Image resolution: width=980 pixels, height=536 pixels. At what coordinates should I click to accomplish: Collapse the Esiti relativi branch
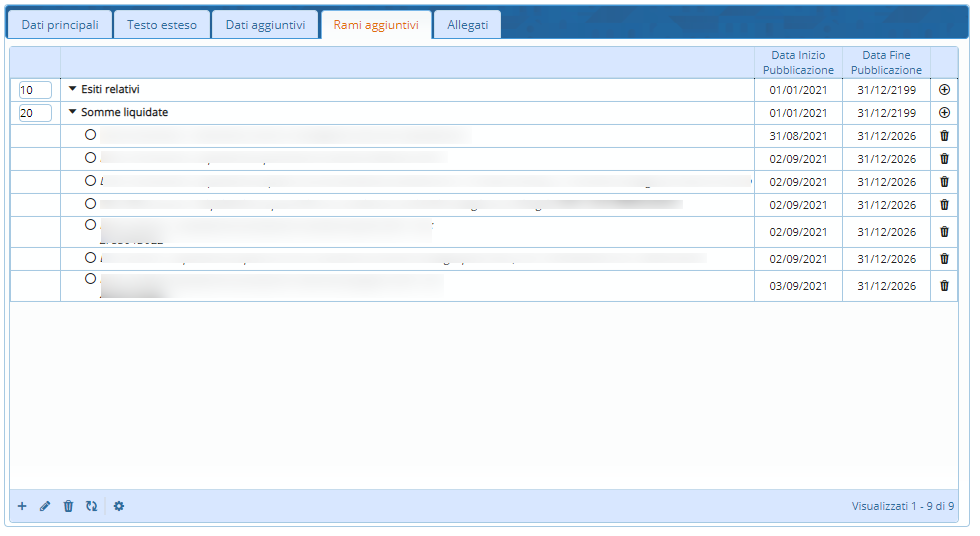tap(72, 89)
